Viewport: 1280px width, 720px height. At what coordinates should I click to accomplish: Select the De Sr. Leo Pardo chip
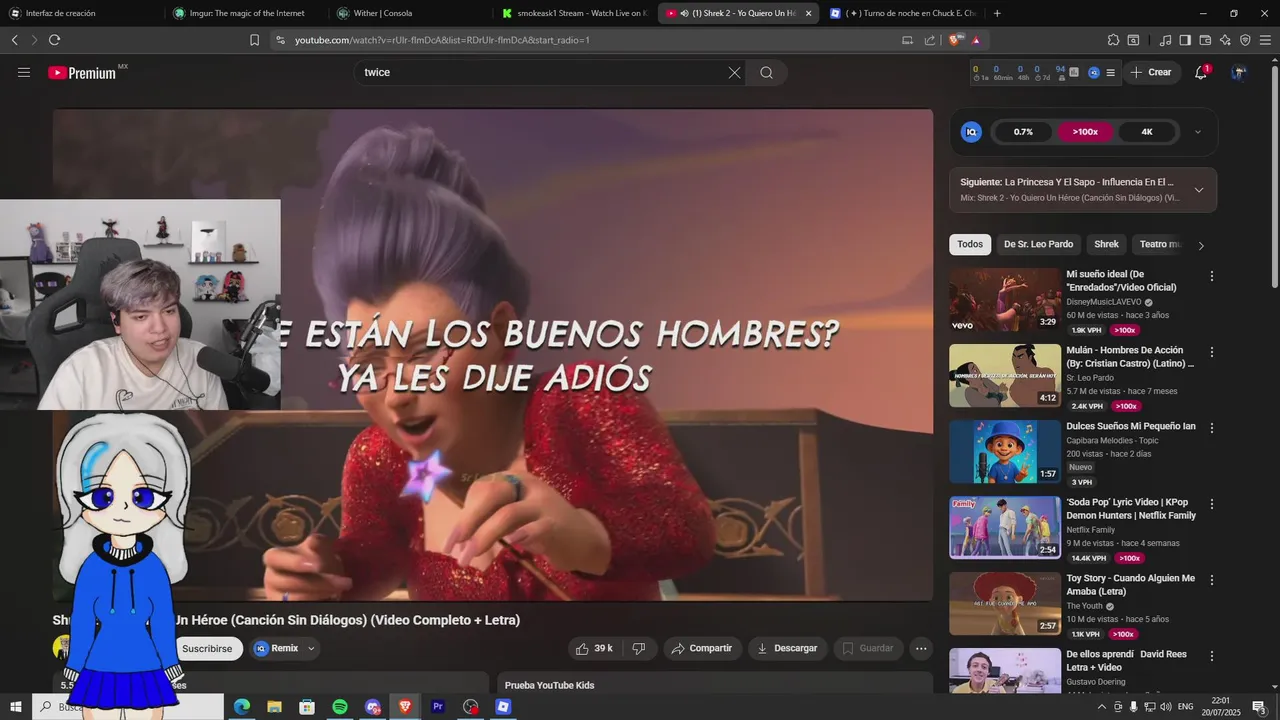[x=1038, y=244]
